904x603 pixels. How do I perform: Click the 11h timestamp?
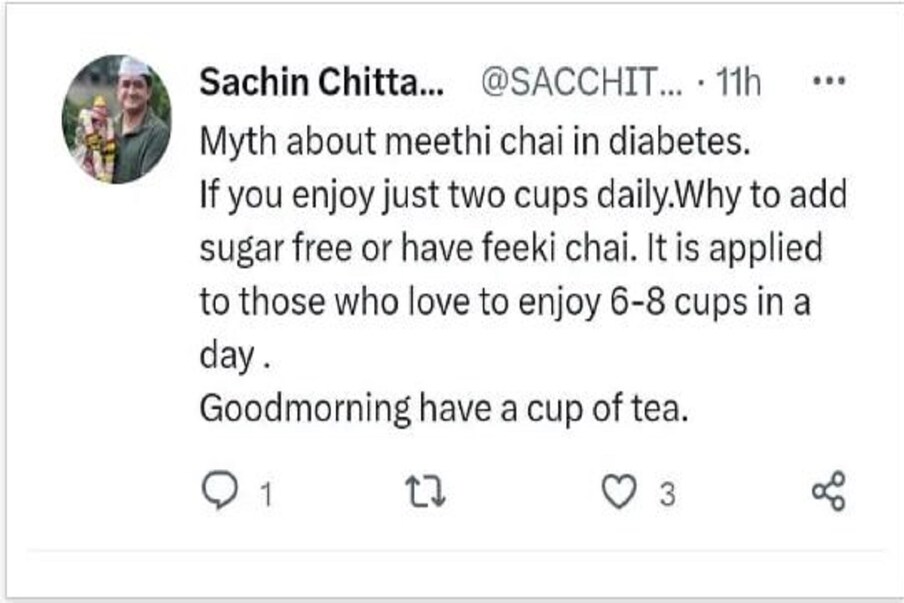(738, 82)
